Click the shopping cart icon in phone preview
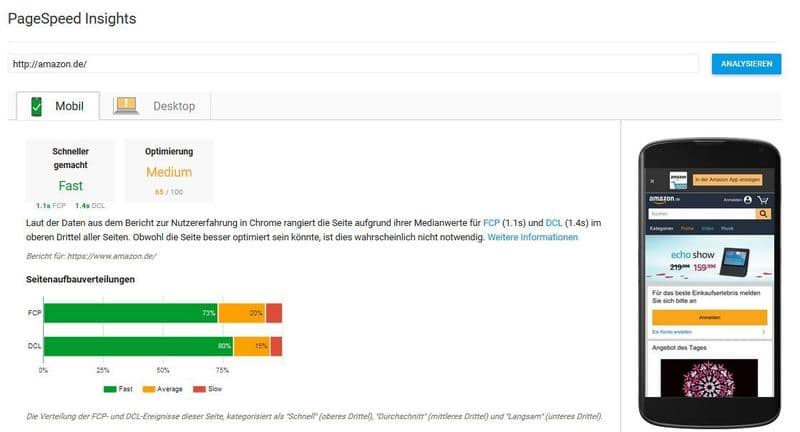 click(763, 200)
